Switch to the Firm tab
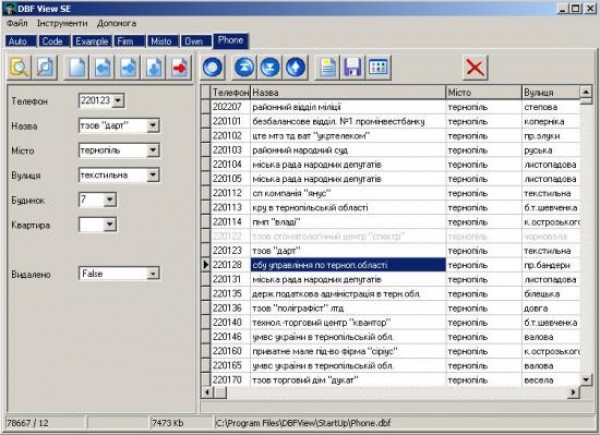Image resolution: width=600 pixels, height=435 pixels. tap(125, 41)
